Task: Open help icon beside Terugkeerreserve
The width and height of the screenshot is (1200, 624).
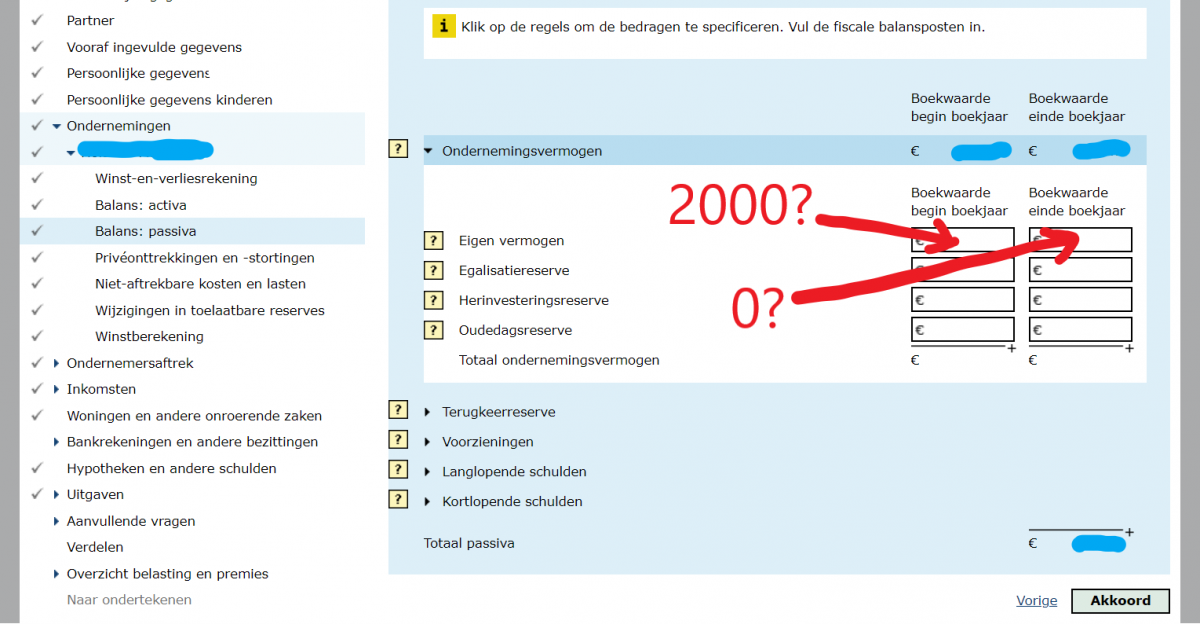Action: (398, 410)
